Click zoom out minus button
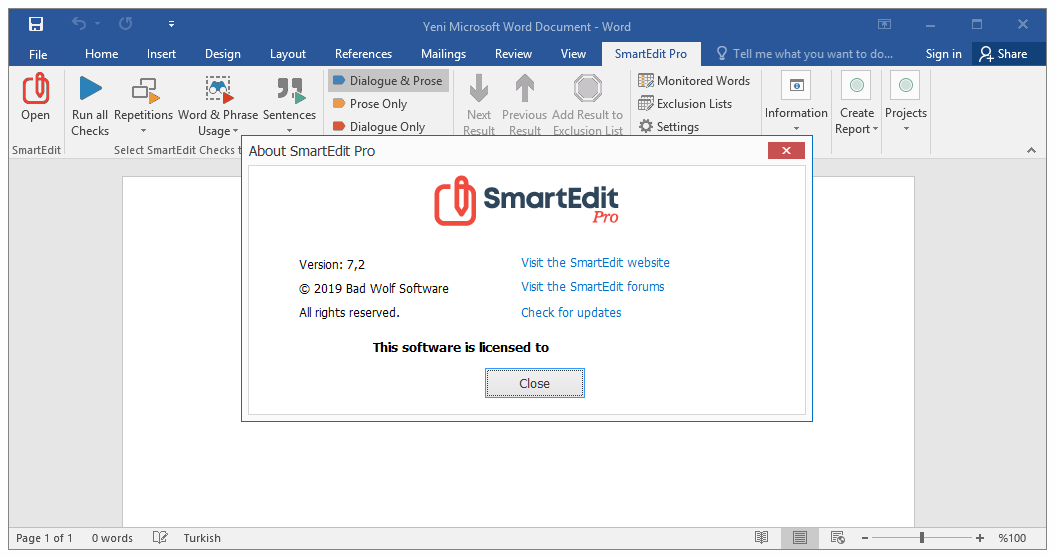 865,538
